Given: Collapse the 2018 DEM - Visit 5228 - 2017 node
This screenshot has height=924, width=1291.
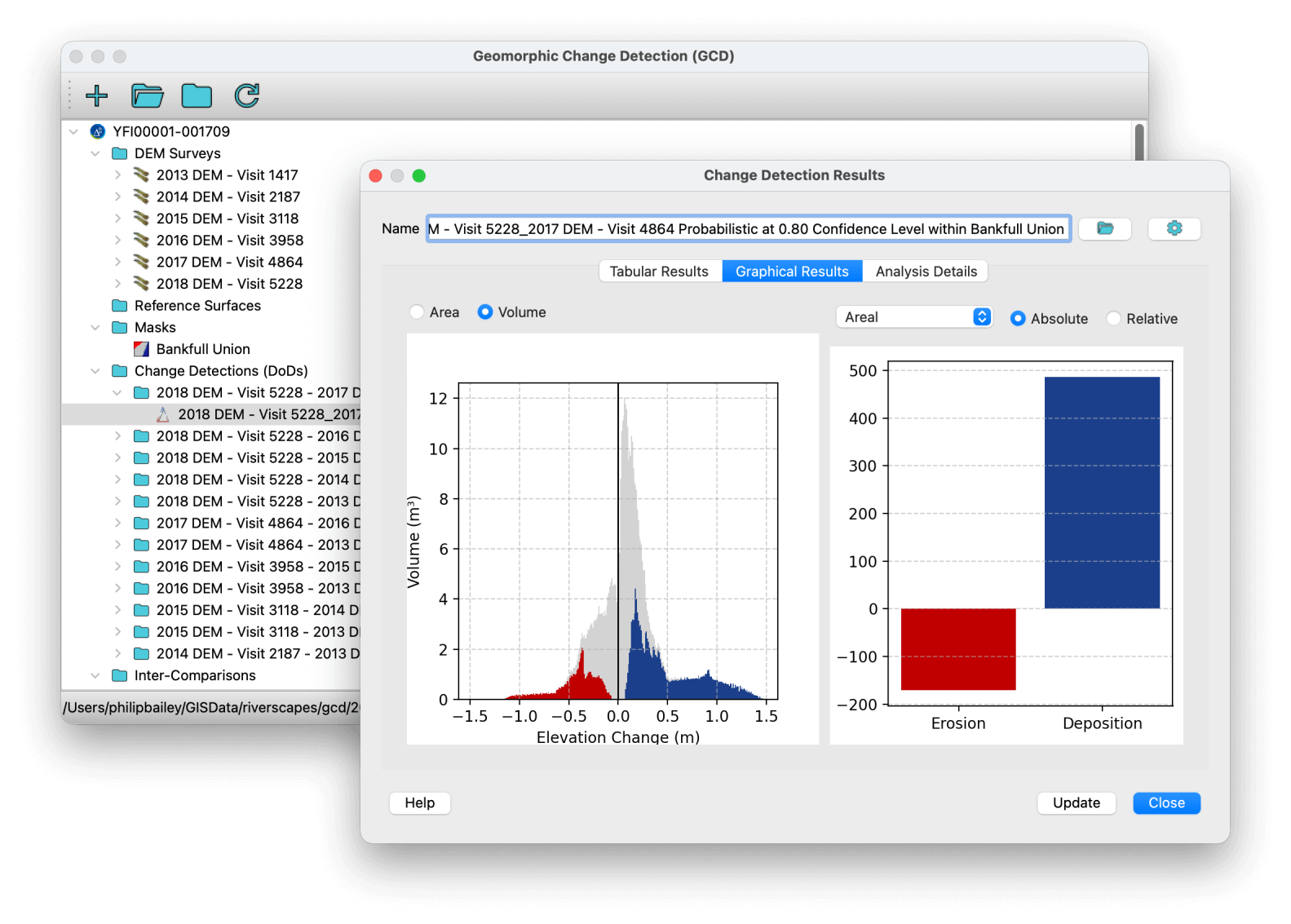Looking at the screenshot, I should pos(117,392).
